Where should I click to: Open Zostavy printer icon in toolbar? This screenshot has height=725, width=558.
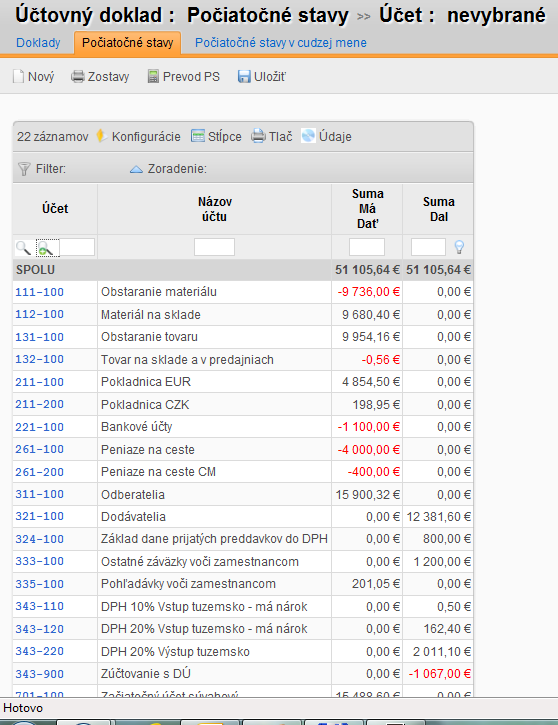[x=78, y=76]
